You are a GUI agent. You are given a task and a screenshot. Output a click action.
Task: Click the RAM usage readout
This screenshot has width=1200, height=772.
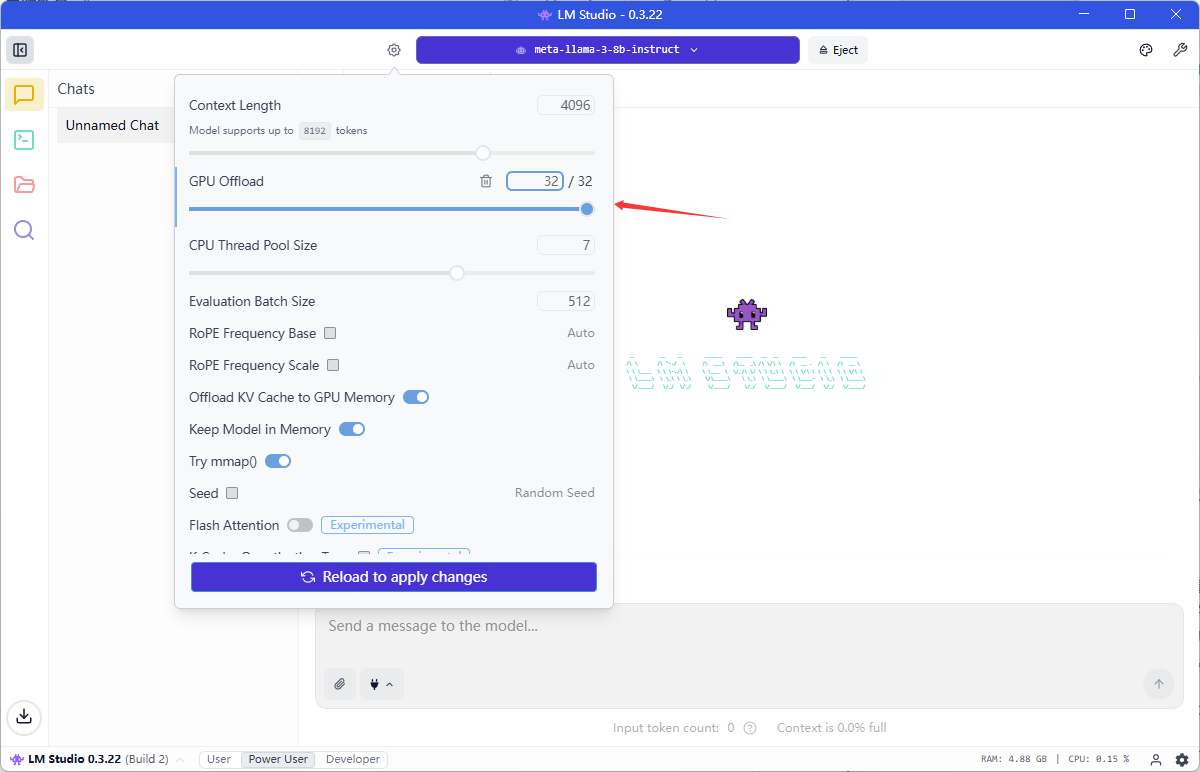(x=1016, y=759)
